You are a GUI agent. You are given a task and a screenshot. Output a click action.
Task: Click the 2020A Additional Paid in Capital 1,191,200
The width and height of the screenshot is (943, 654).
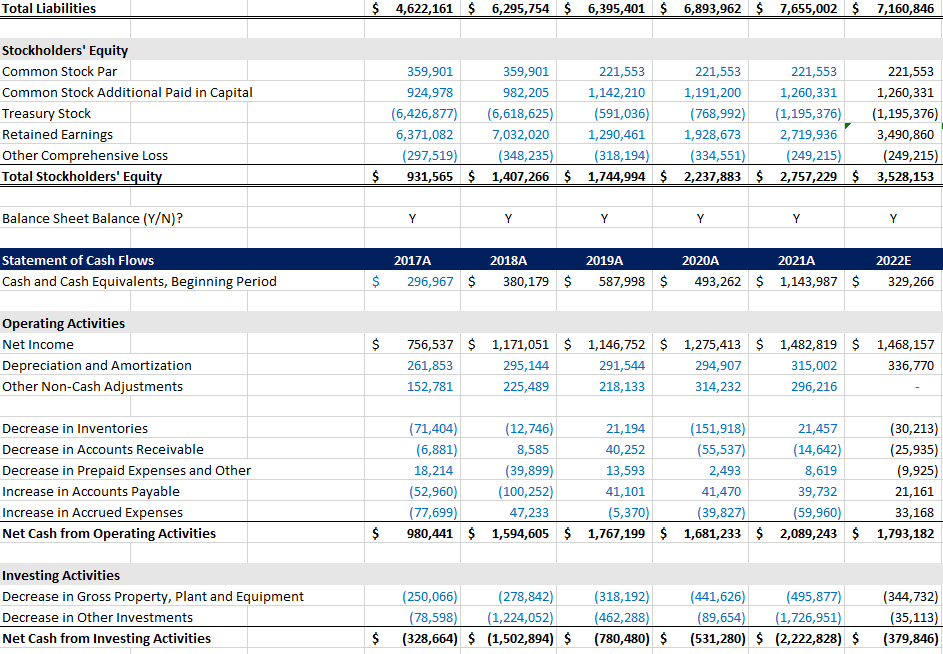[x=712, y=93]
